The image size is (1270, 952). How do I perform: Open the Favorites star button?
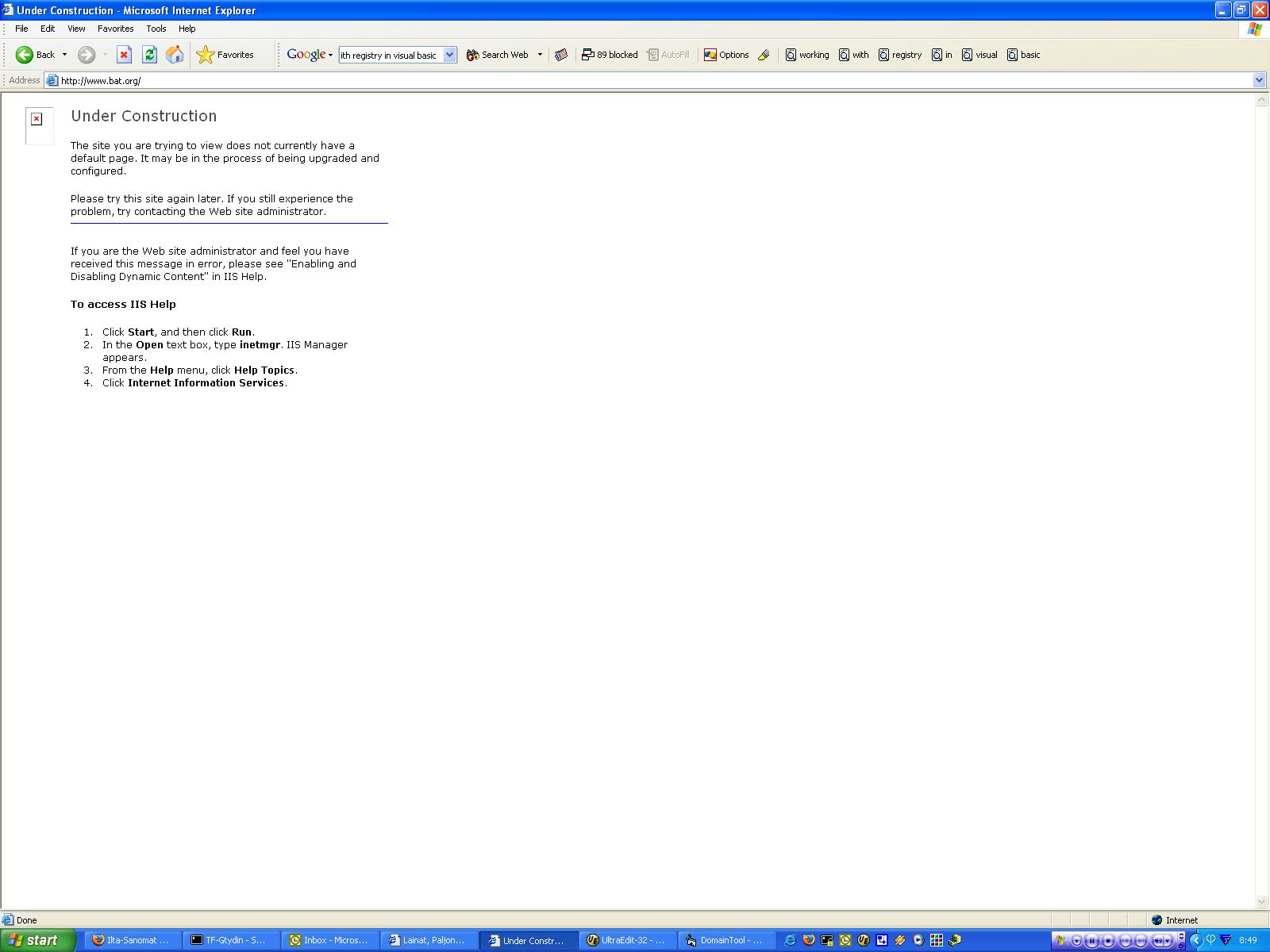click(225, 55)
